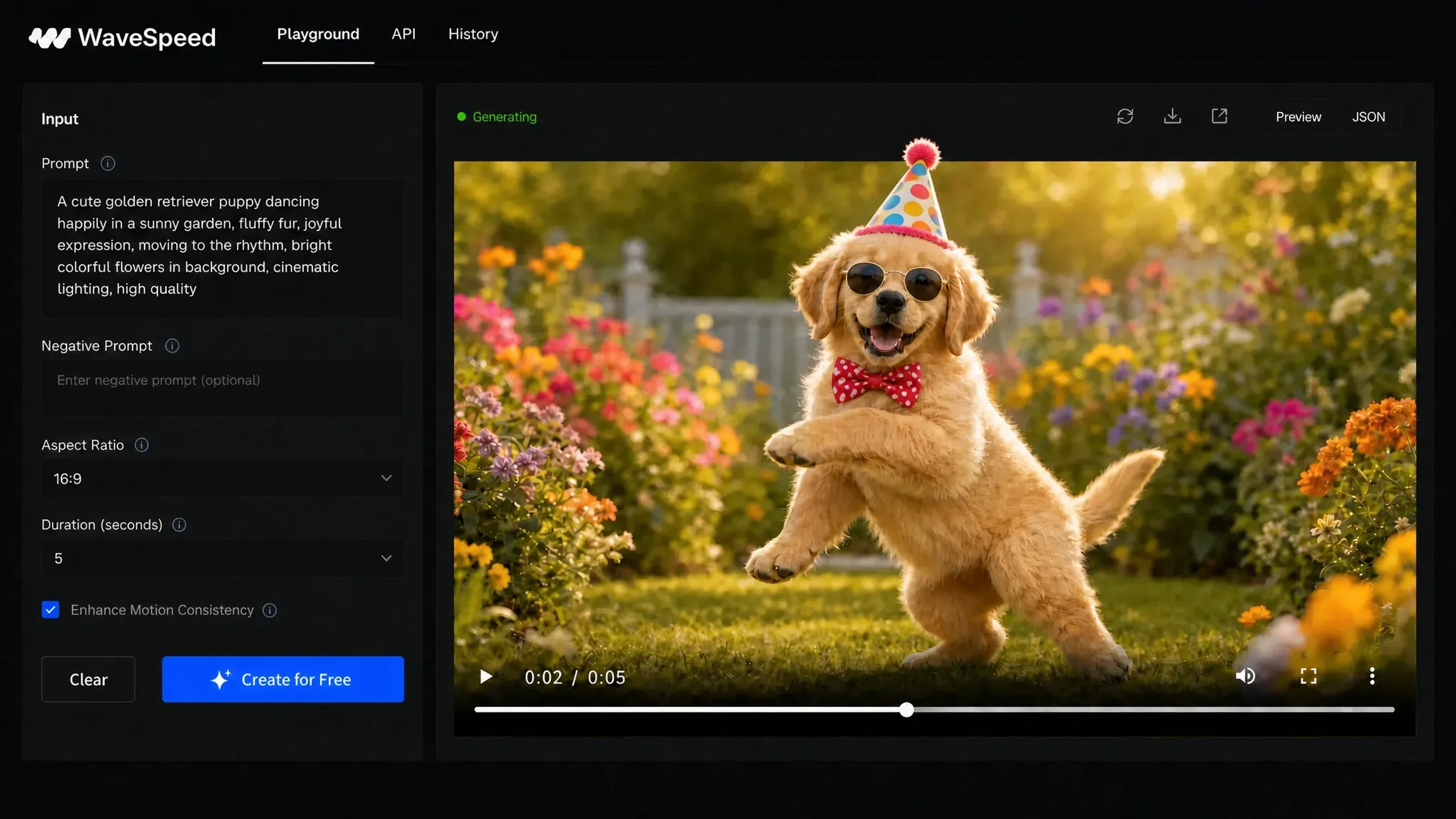This screenshot has height=819, width=1456.
Task: Click the video progress slider handle
Action: 907,709
